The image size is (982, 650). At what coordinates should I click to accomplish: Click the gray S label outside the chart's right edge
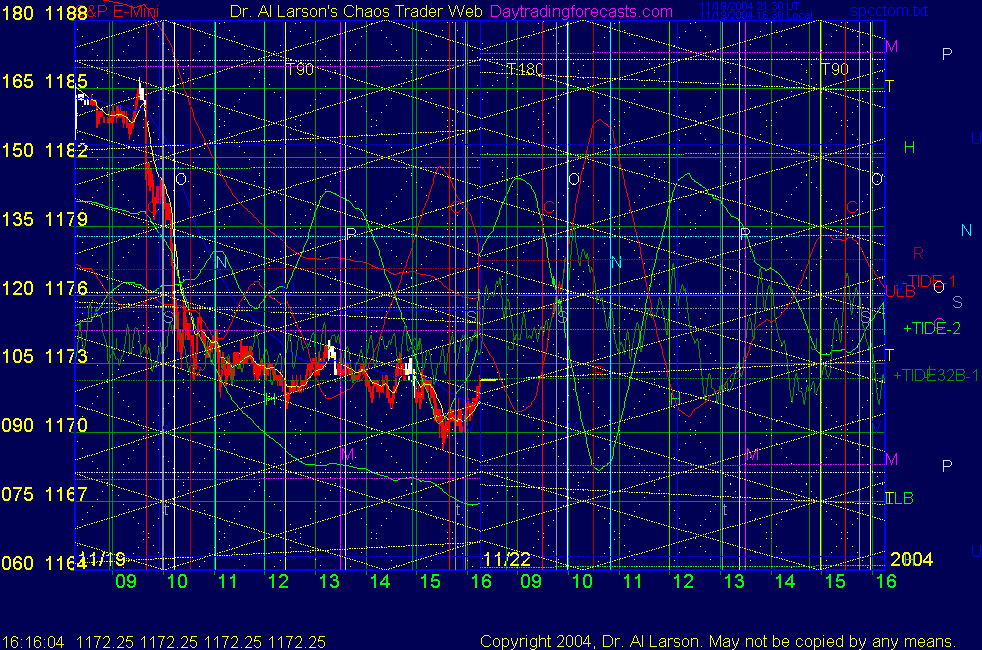click(x=958, y=302)
